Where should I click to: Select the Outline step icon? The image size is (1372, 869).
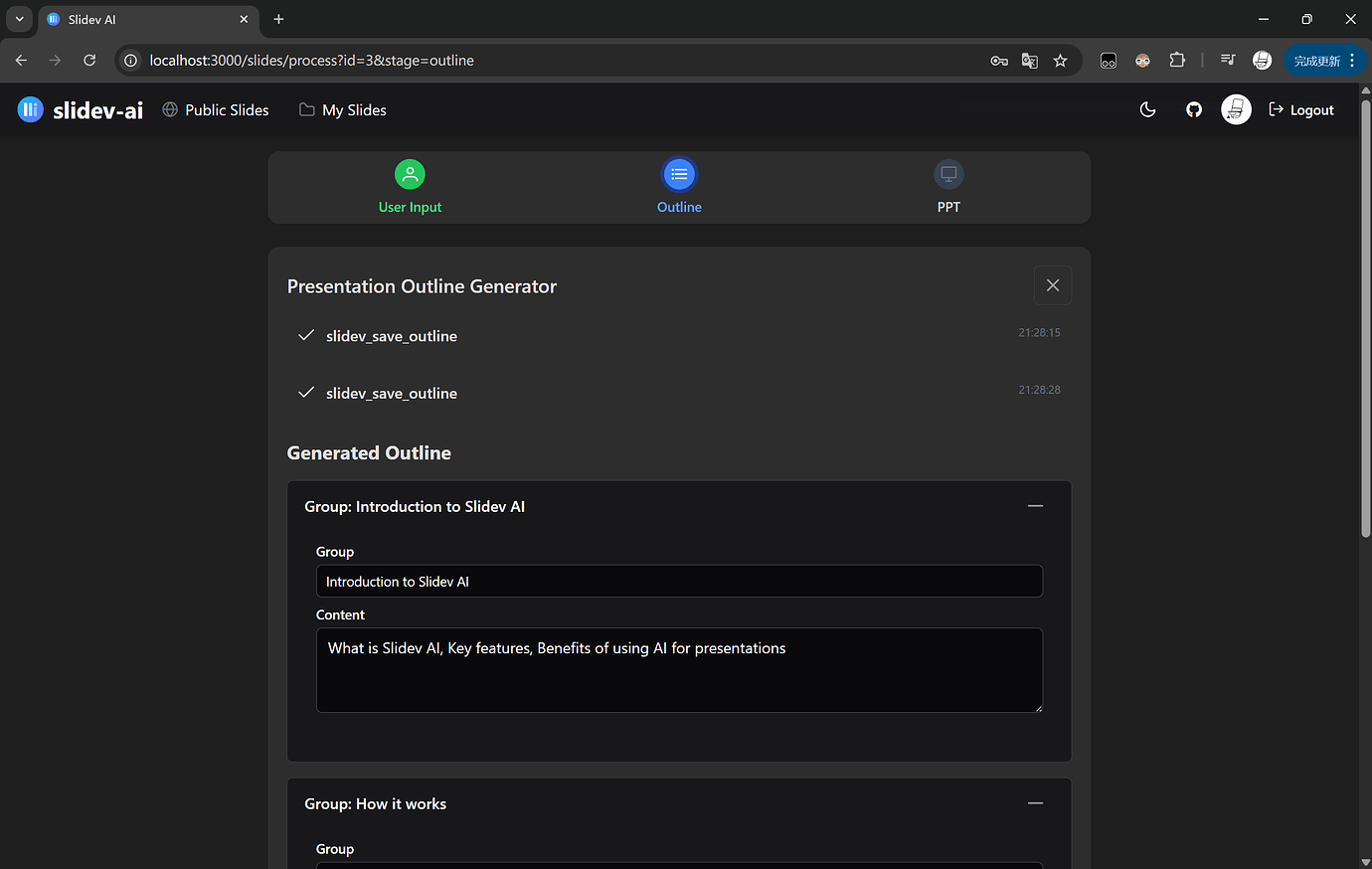(x=679, y=175)
